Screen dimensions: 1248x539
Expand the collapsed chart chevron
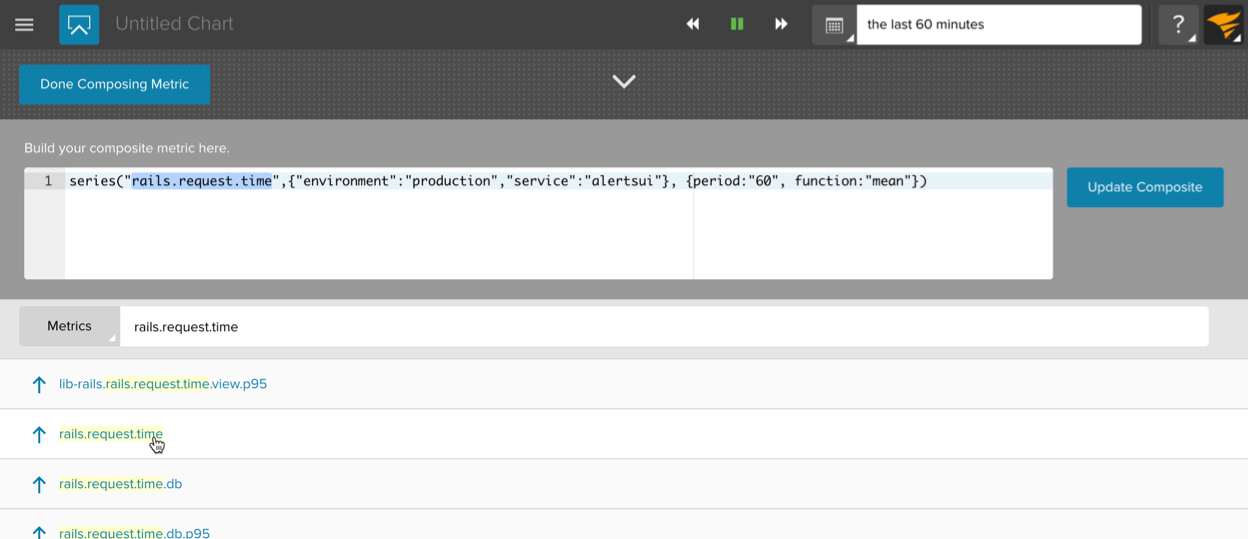point(624,82)
